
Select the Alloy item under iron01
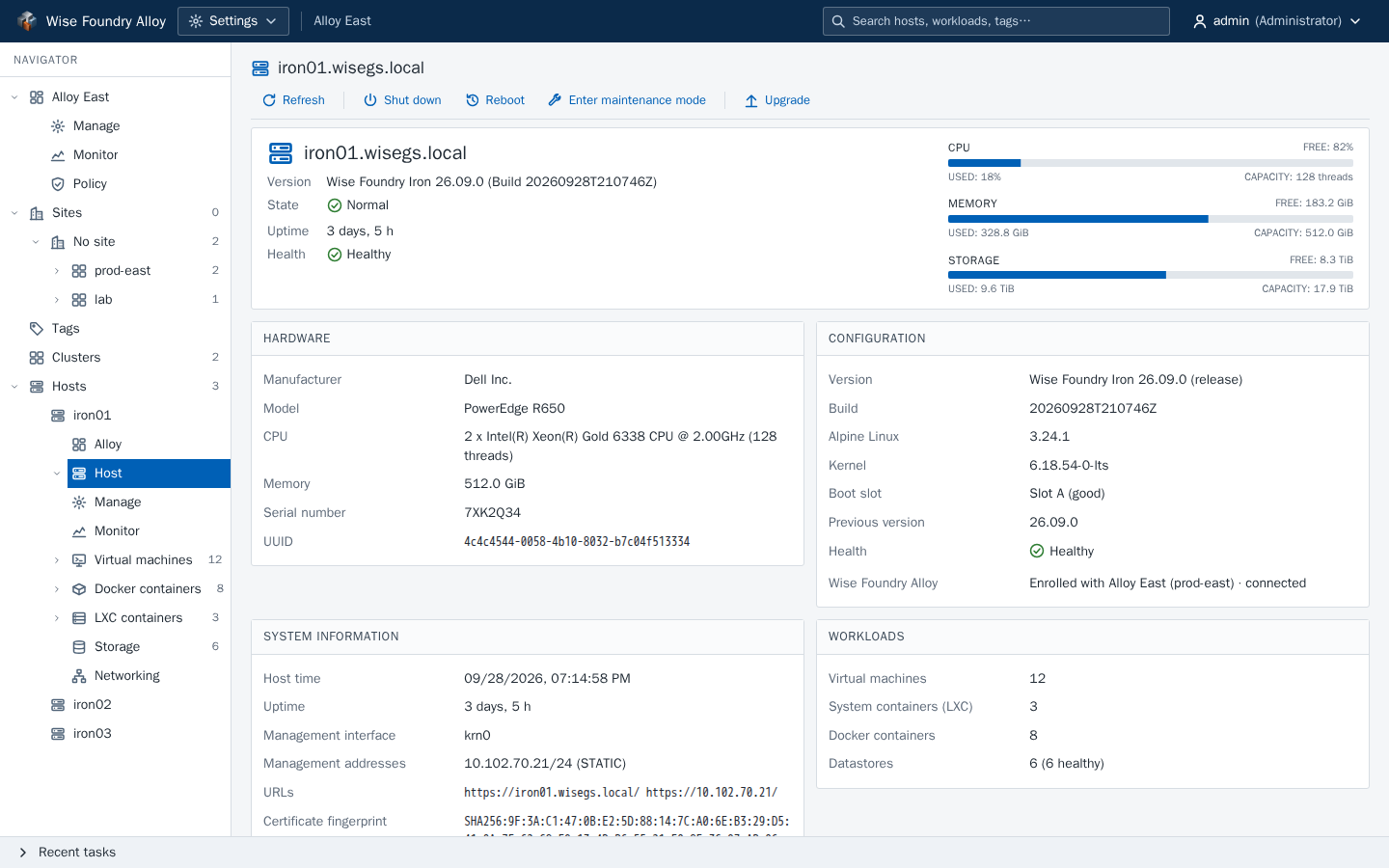point(108,445)
